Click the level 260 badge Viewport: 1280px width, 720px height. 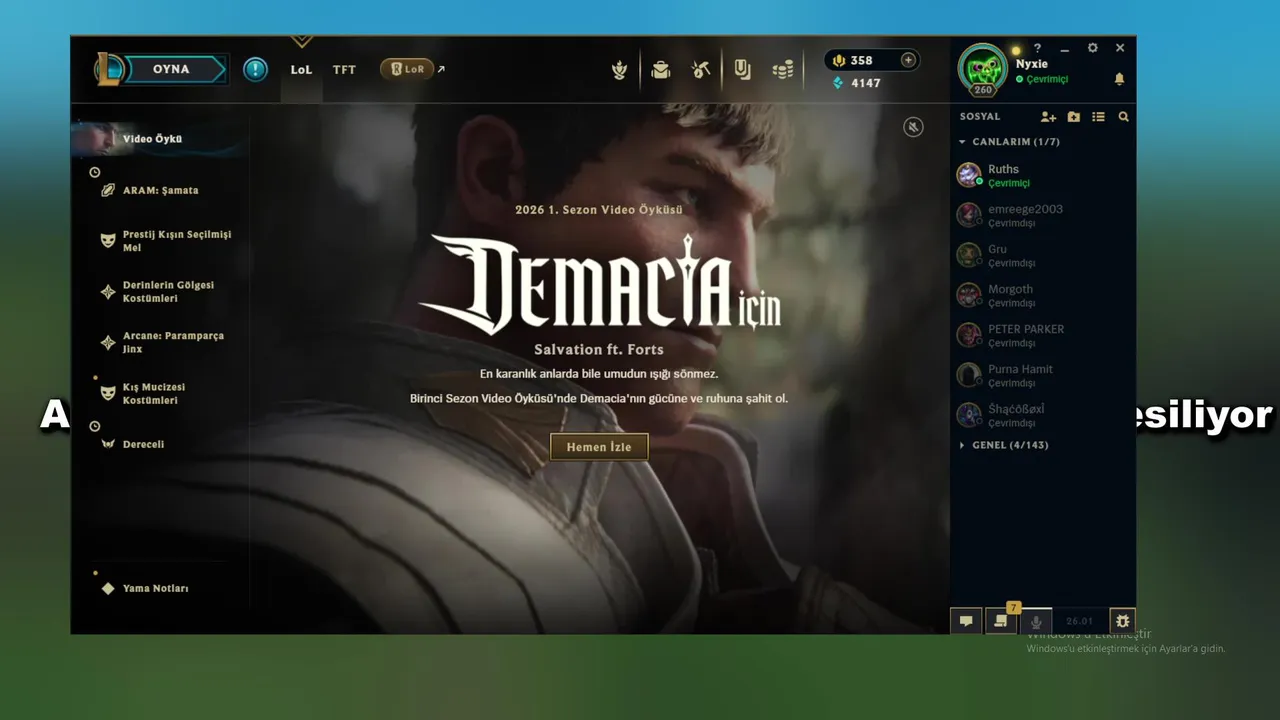click(x=983, y=90)
